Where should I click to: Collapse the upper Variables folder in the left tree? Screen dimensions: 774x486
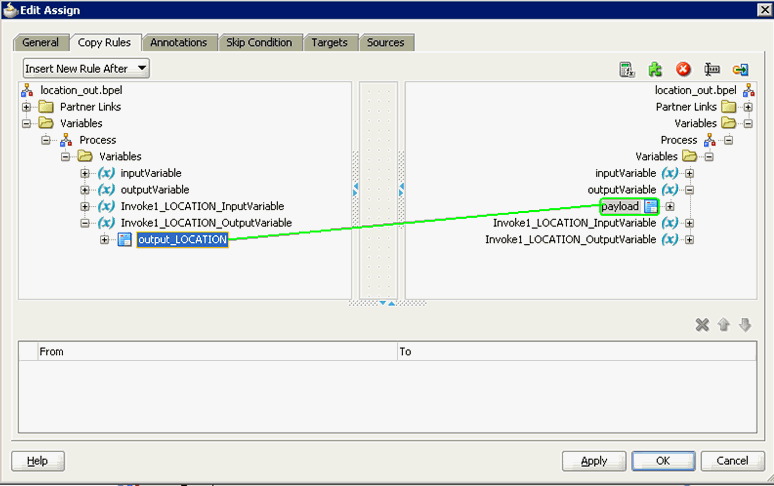click(27, 123)
